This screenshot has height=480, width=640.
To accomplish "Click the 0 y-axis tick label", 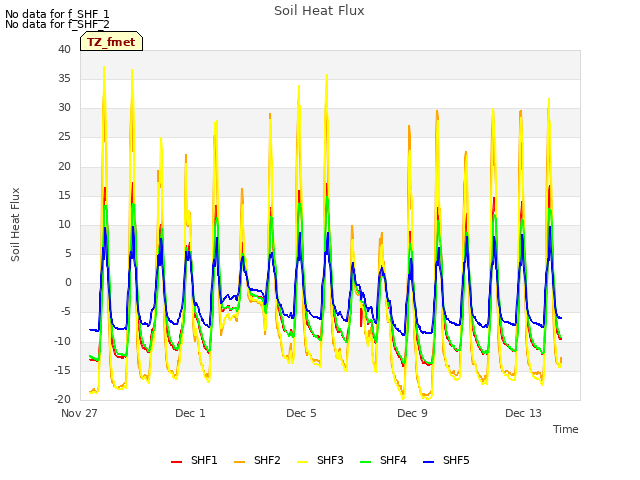I will [68, 283].
